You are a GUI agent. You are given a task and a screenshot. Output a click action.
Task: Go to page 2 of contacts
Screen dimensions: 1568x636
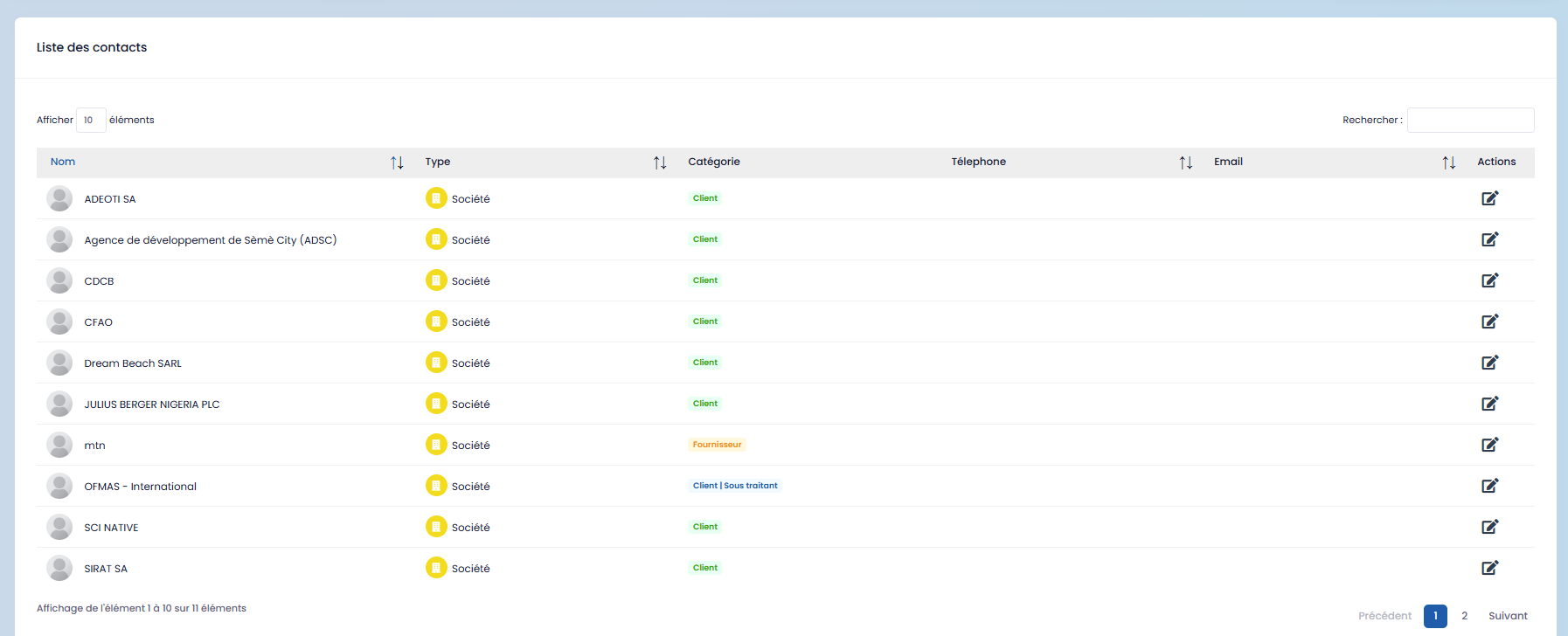coord(1464,616)
